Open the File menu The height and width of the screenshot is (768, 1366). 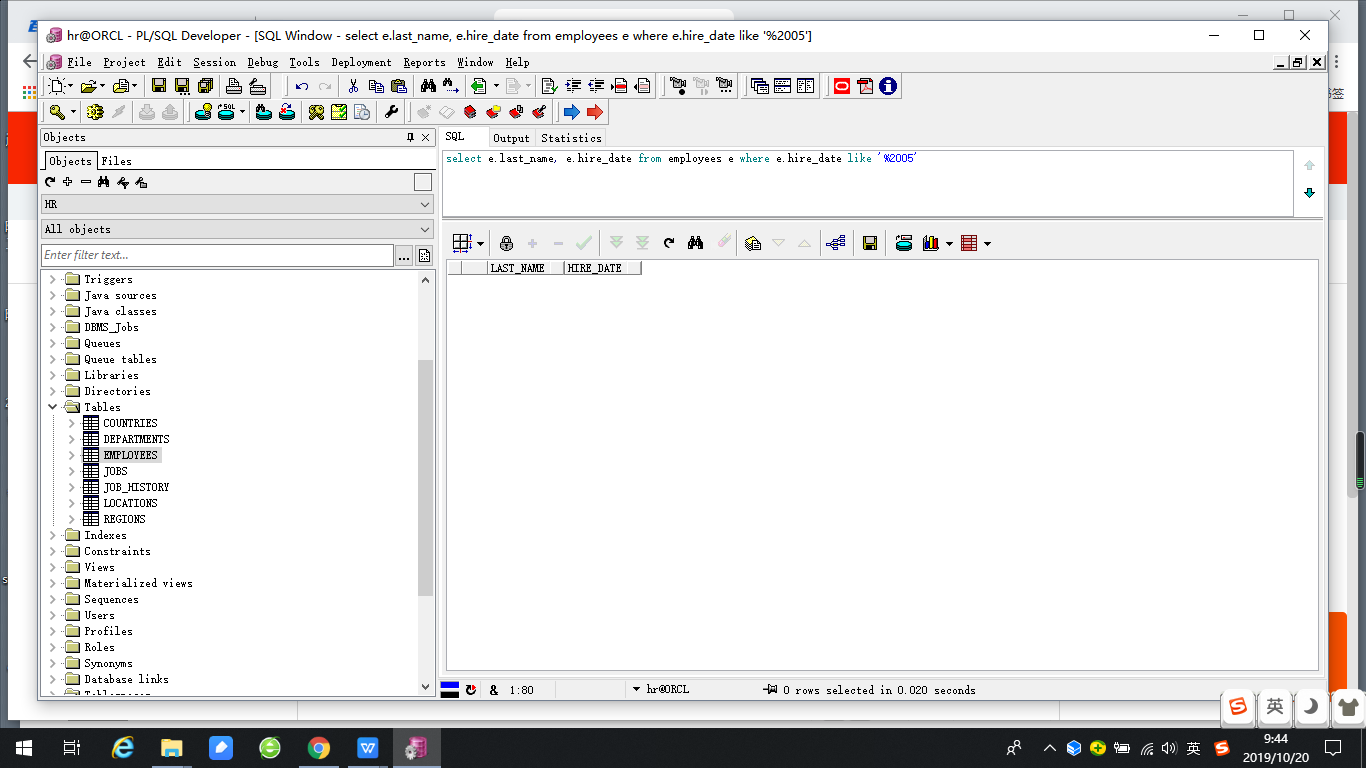(x=79, y=62)
